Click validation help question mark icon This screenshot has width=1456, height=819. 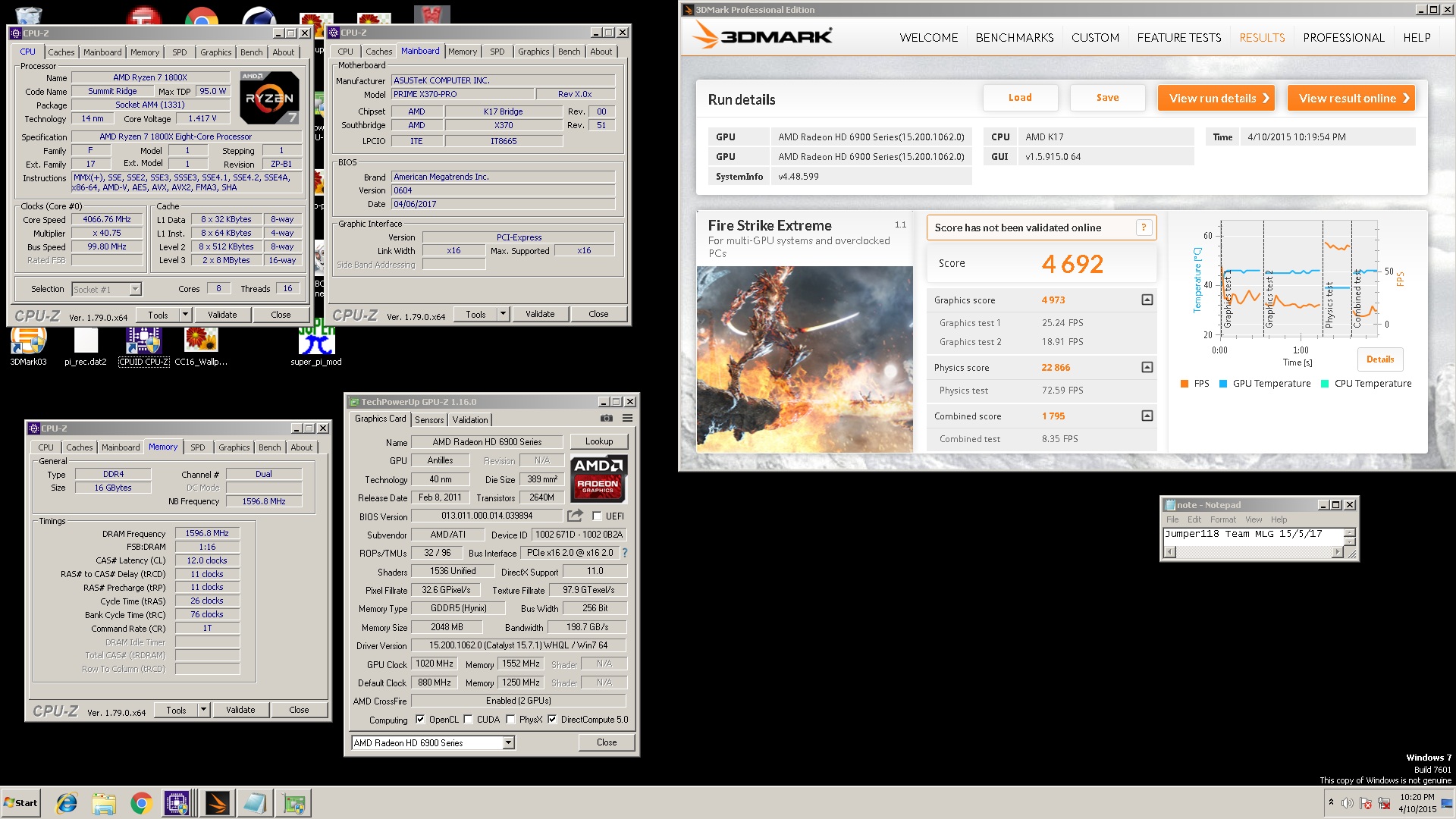click(1144, 227)
